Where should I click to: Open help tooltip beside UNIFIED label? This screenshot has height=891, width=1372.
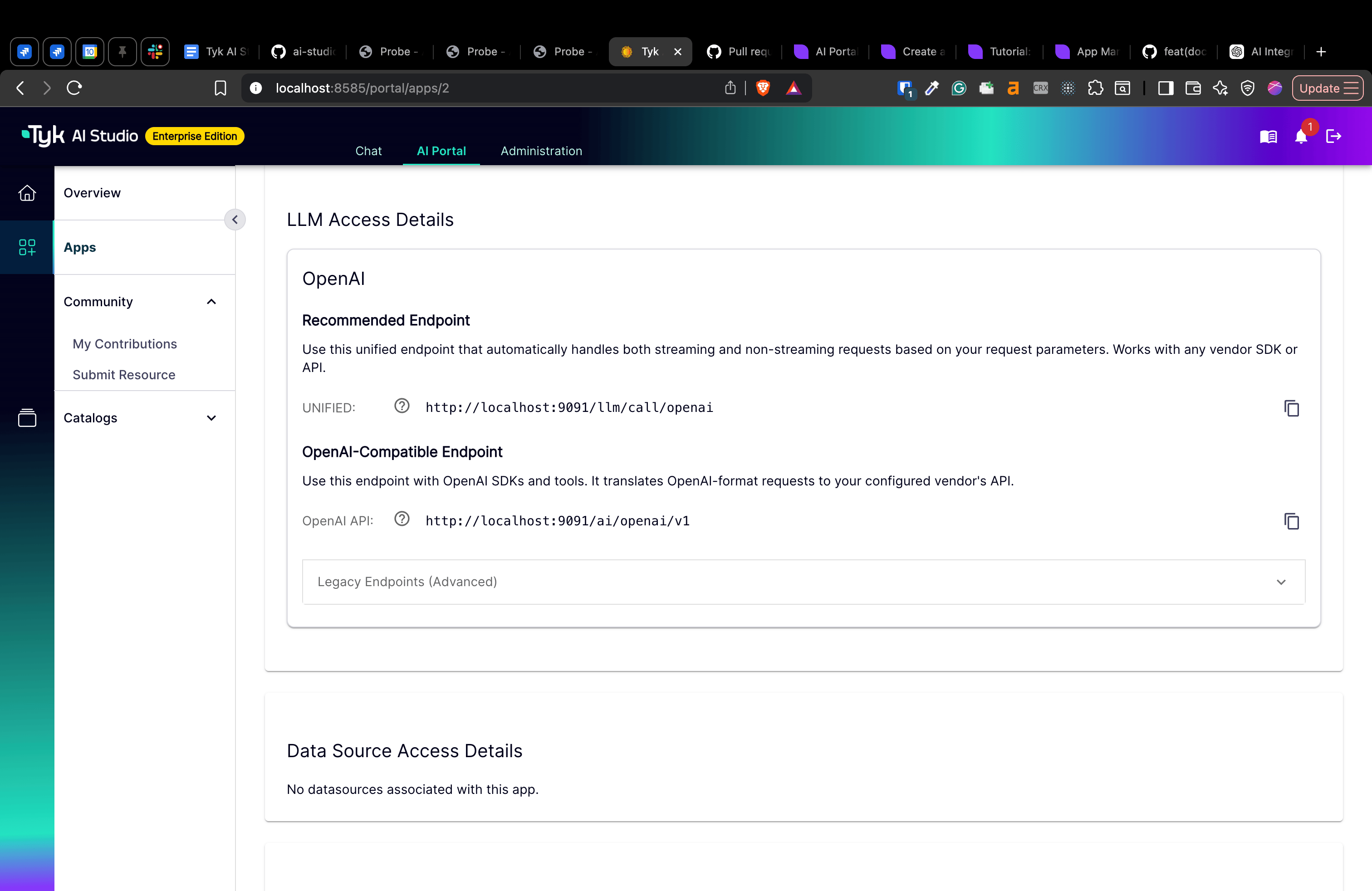click(402, 406)
